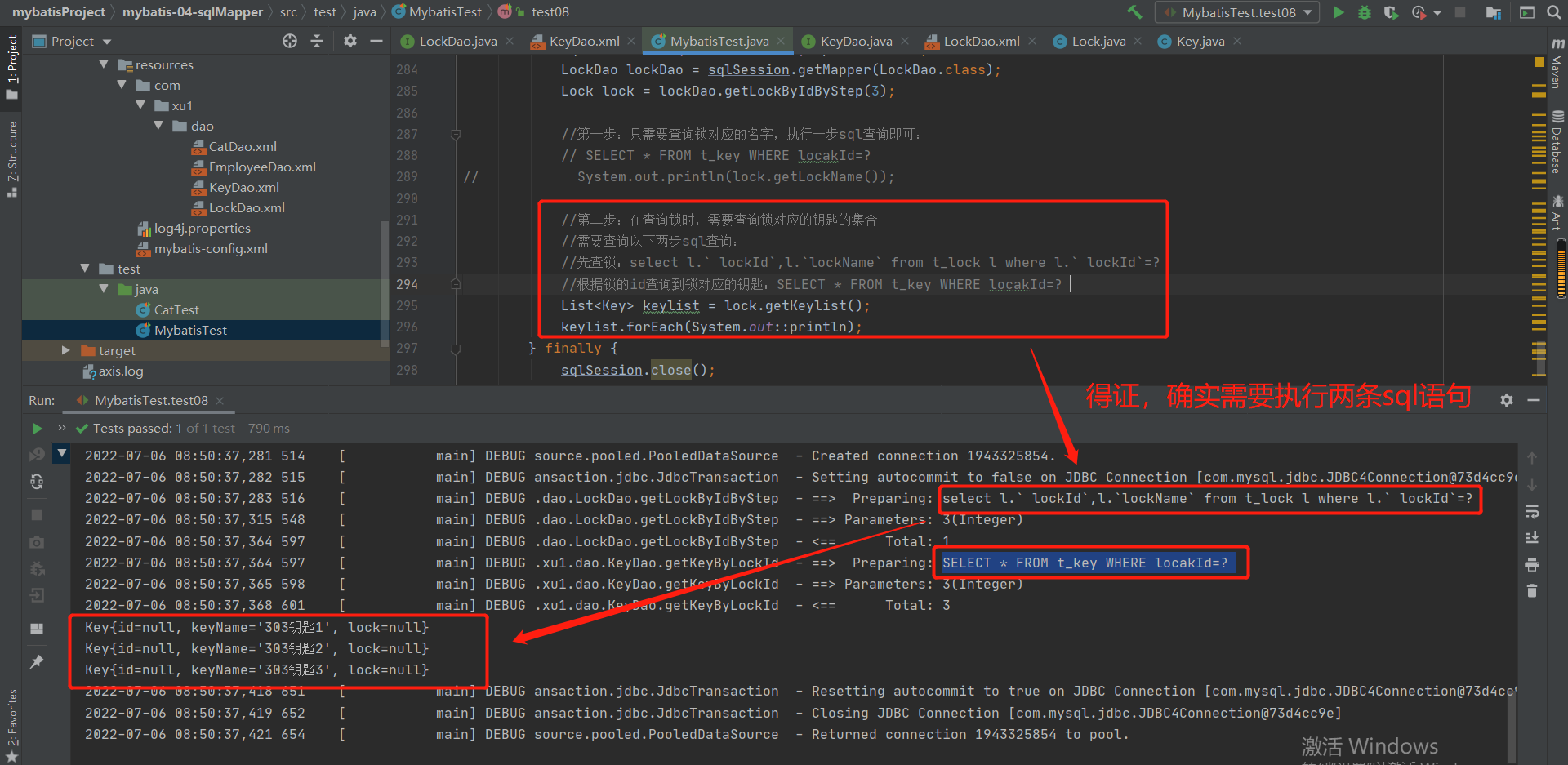Click fold marker at line 287
1568x765 pixels.
click(x=456, y=134)
